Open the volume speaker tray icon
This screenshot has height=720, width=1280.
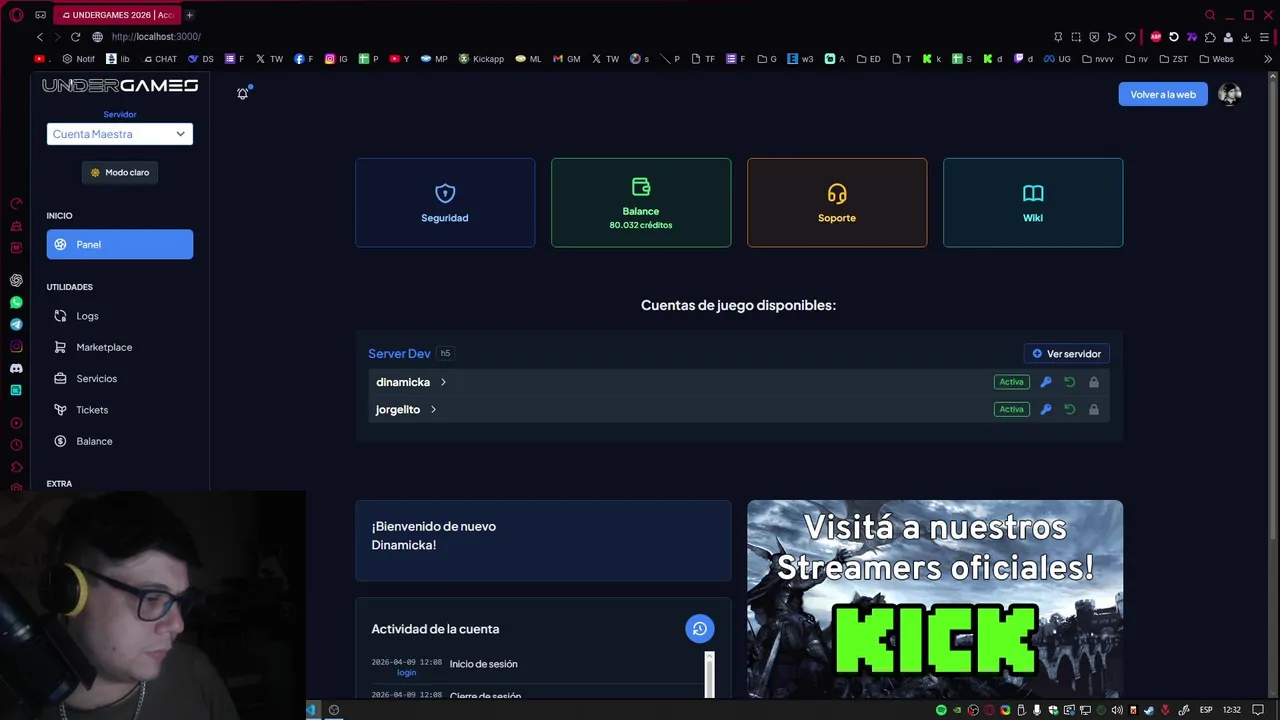(x=1117, y=710)
